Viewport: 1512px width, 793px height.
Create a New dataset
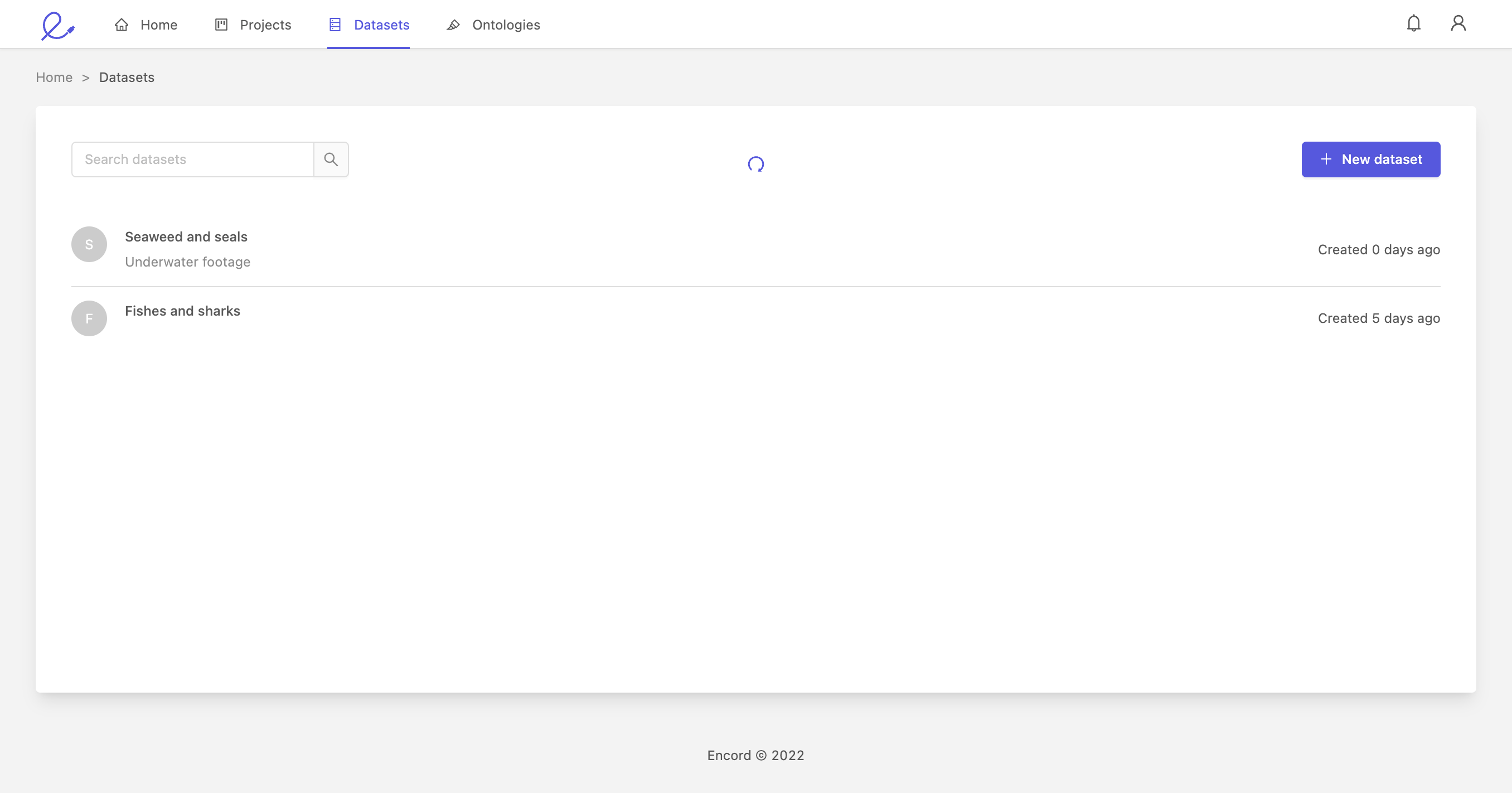click(1370, 159)
